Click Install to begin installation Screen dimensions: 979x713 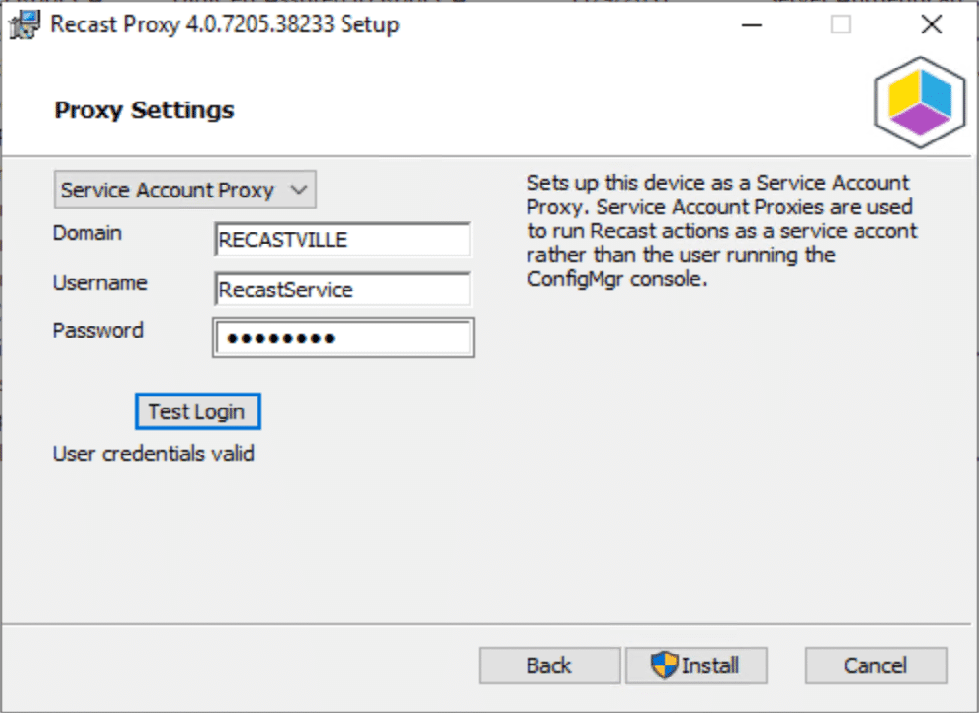click(696, 664)
